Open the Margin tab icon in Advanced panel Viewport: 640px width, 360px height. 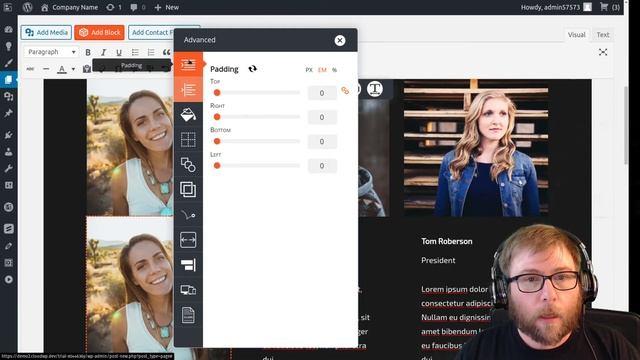click(188, 89)
